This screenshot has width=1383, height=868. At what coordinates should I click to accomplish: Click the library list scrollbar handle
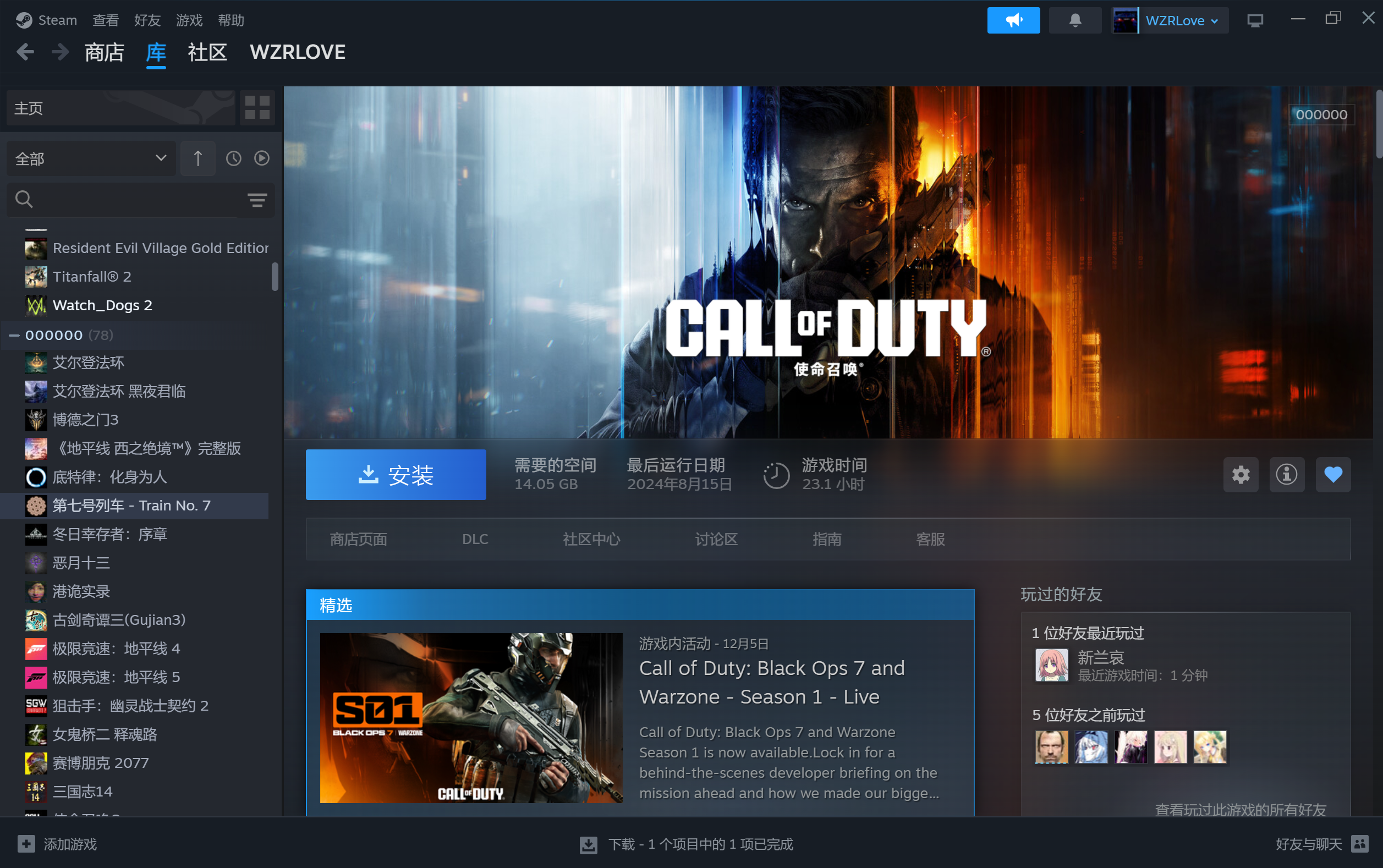coord(275,277)
